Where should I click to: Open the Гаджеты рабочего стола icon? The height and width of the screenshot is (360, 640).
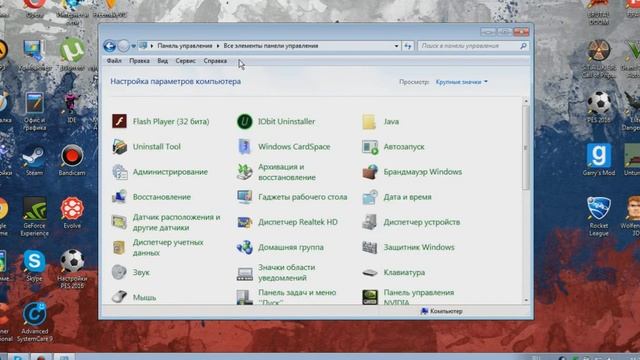point(244,197)
